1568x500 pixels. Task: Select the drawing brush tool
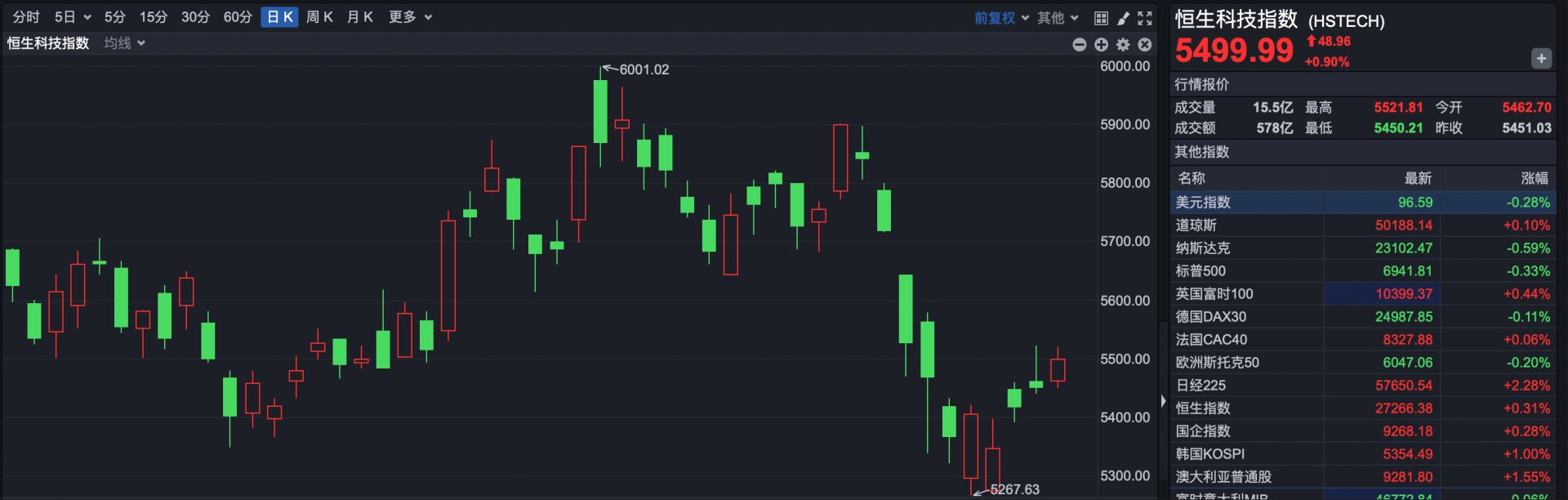coord(1123,18)
